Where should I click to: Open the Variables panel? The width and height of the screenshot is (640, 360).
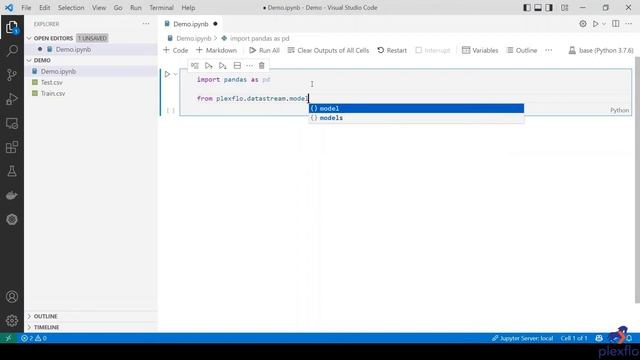click(480, 51)
